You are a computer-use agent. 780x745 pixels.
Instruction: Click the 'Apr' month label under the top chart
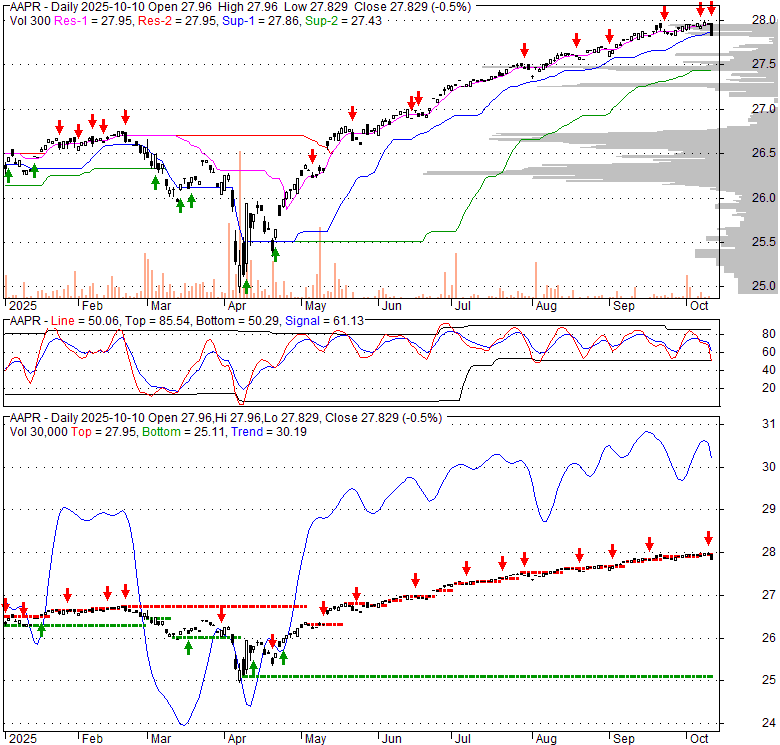pyautogui.click(x=237, y=306)
